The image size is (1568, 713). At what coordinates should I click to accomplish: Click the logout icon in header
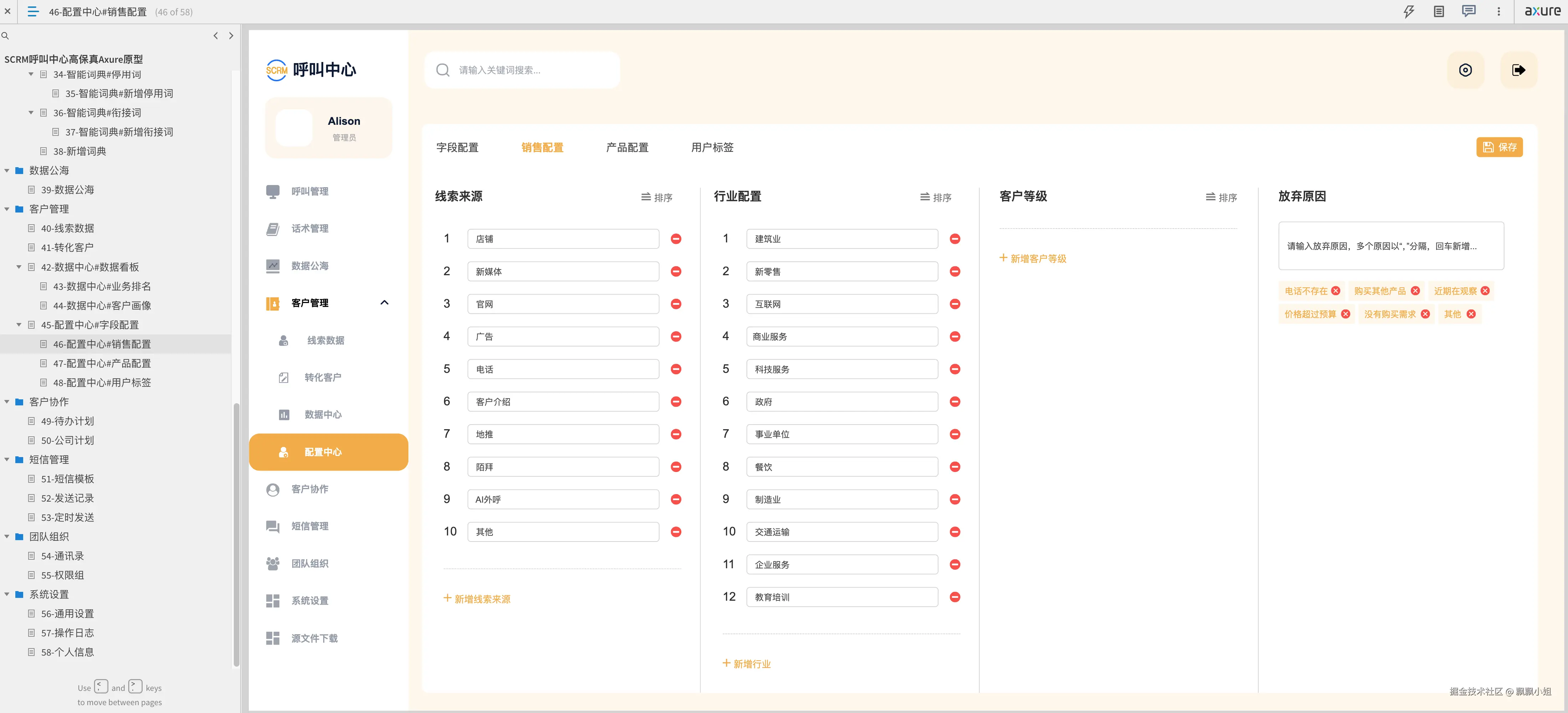pyautogui.click(x=1518, y=70)
